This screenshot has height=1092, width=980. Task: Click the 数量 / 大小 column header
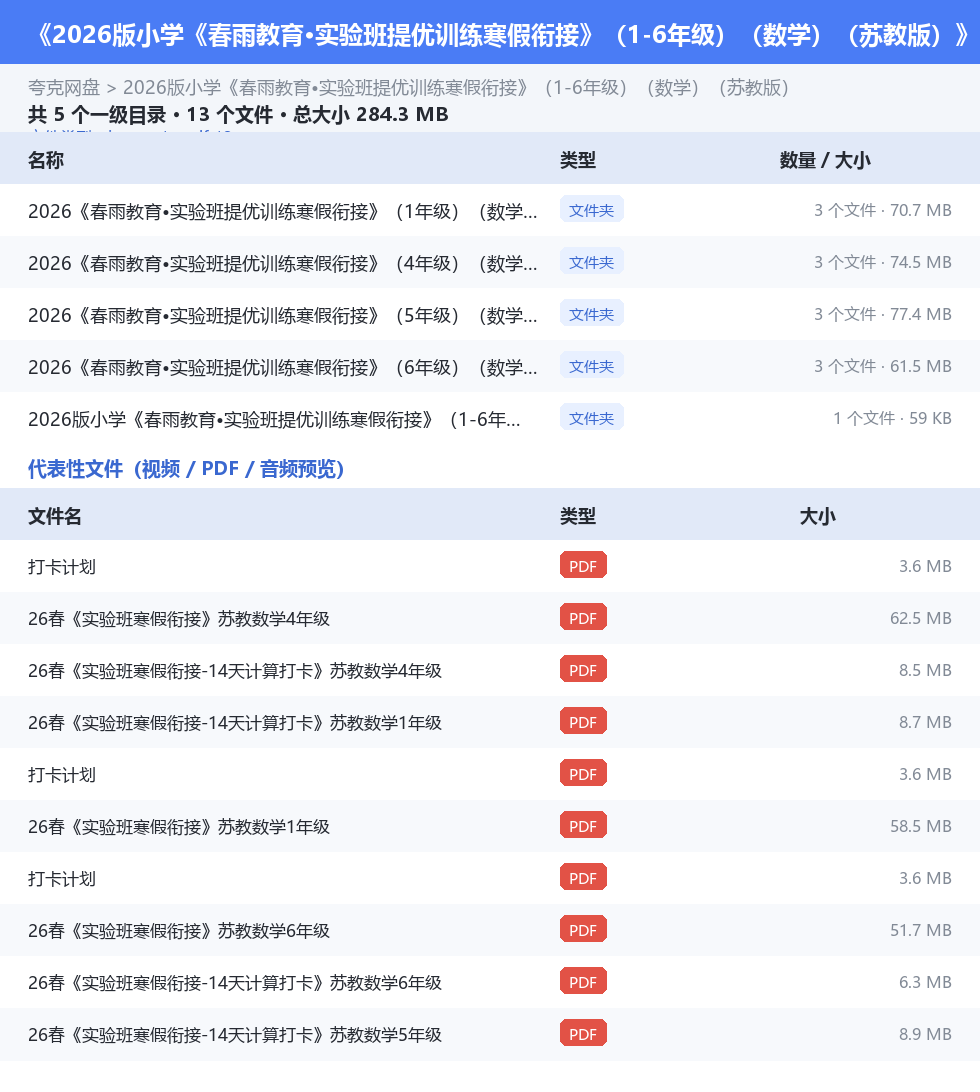click(x=825, y=160)
